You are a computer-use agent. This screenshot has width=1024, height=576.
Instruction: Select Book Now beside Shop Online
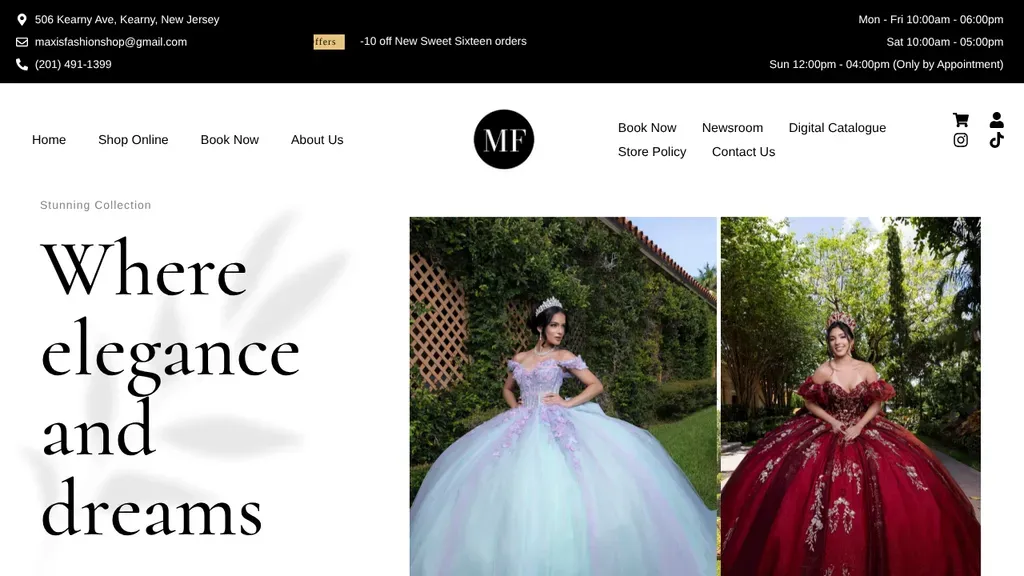click(x=229, y=140)
